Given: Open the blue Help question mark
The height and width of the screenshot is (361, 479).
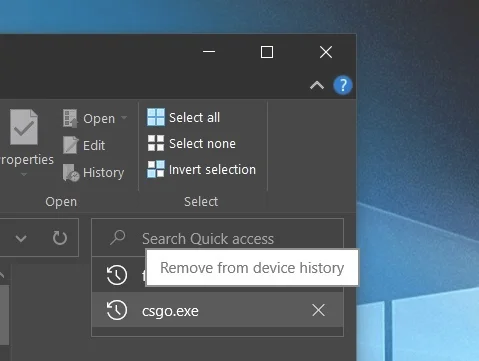Looking at the screenshot, I should [343, 85].
